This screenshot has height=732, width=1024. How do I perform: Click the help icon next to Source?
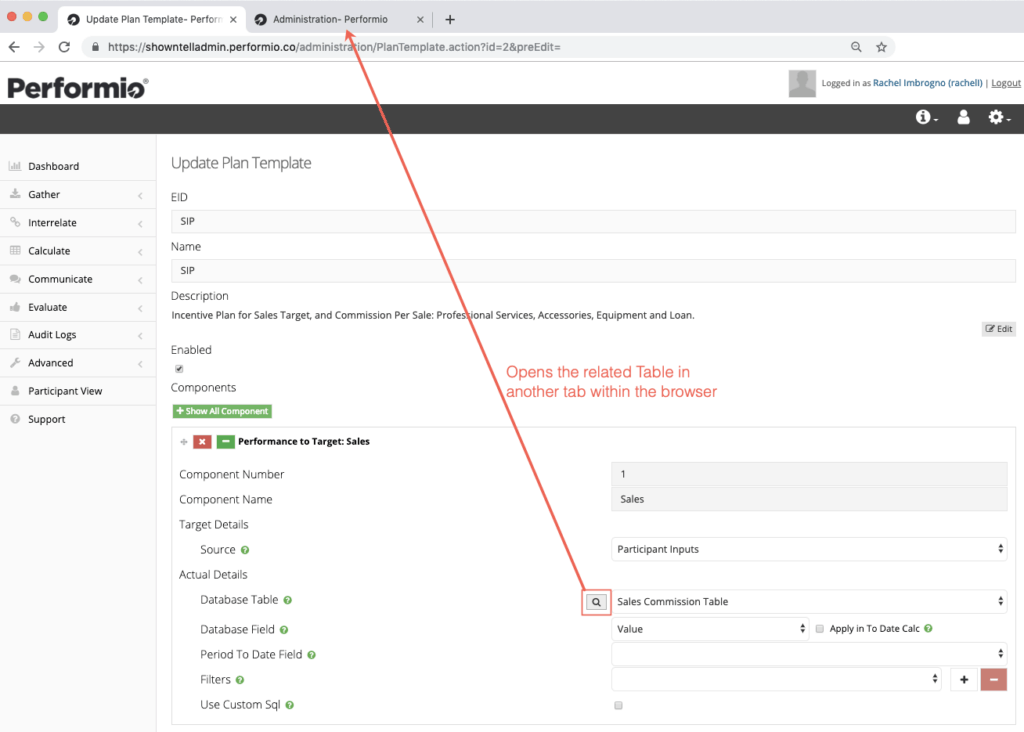[x=245, y=550]
